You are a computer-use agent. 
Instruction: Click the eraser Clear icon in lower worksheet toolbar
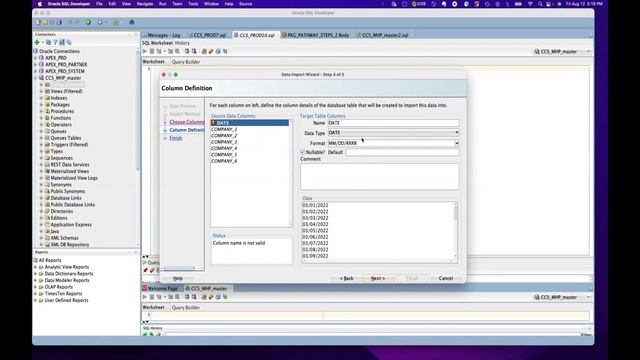(211, 297)
